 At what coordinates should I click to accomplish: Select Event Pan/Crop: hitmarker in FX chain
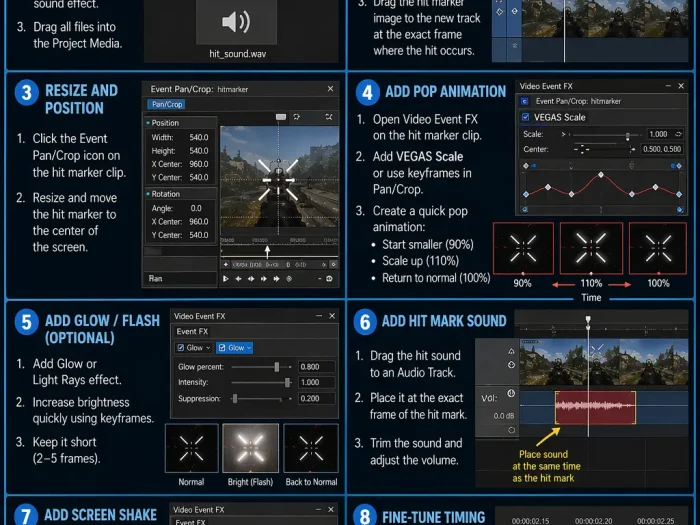coord(578,101)
